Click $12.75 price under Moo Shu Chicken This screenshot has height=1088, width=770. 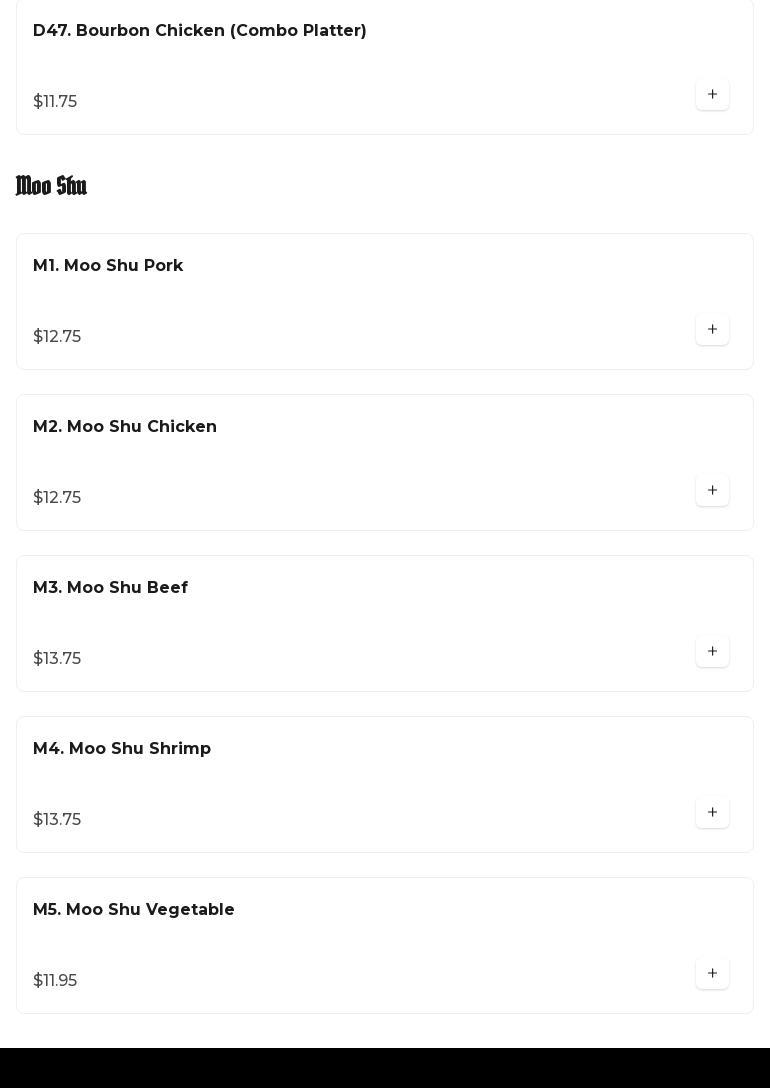(x=57, y=498)
